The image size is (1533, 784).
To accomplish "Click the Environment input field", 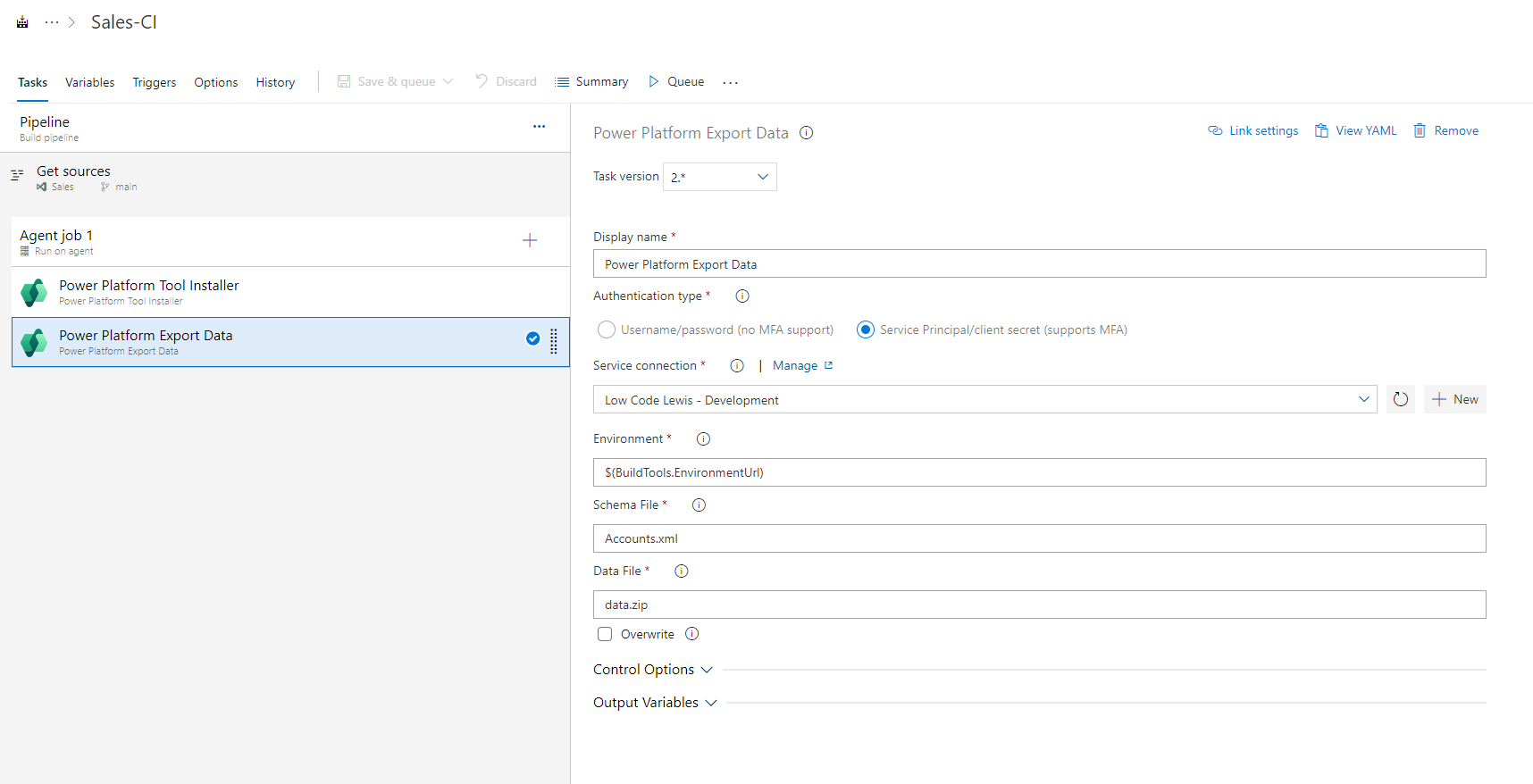I will tap(1040, 472).
